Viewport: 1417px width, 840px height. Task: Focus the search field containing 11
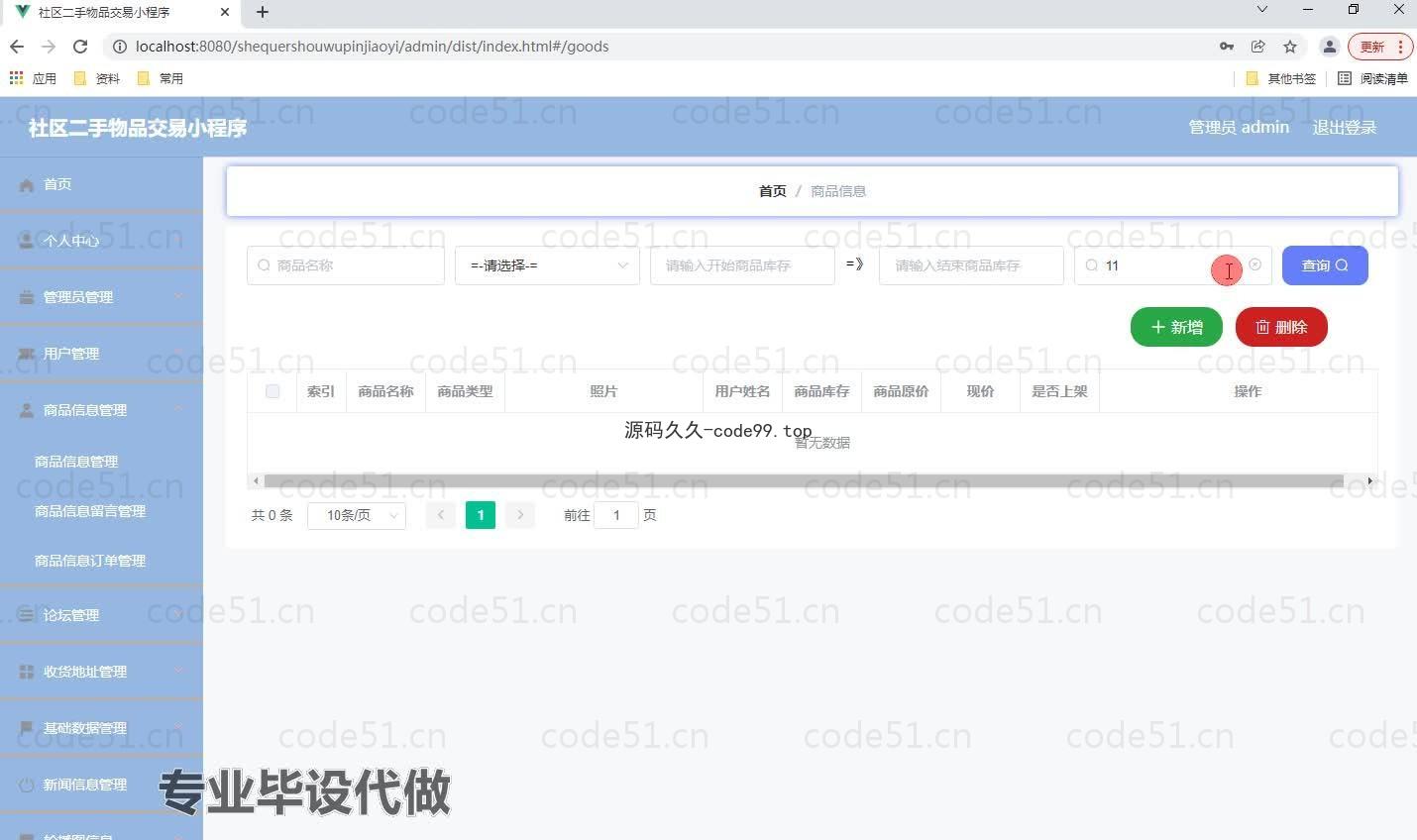pyautogui.click(x=1172, y=265)
